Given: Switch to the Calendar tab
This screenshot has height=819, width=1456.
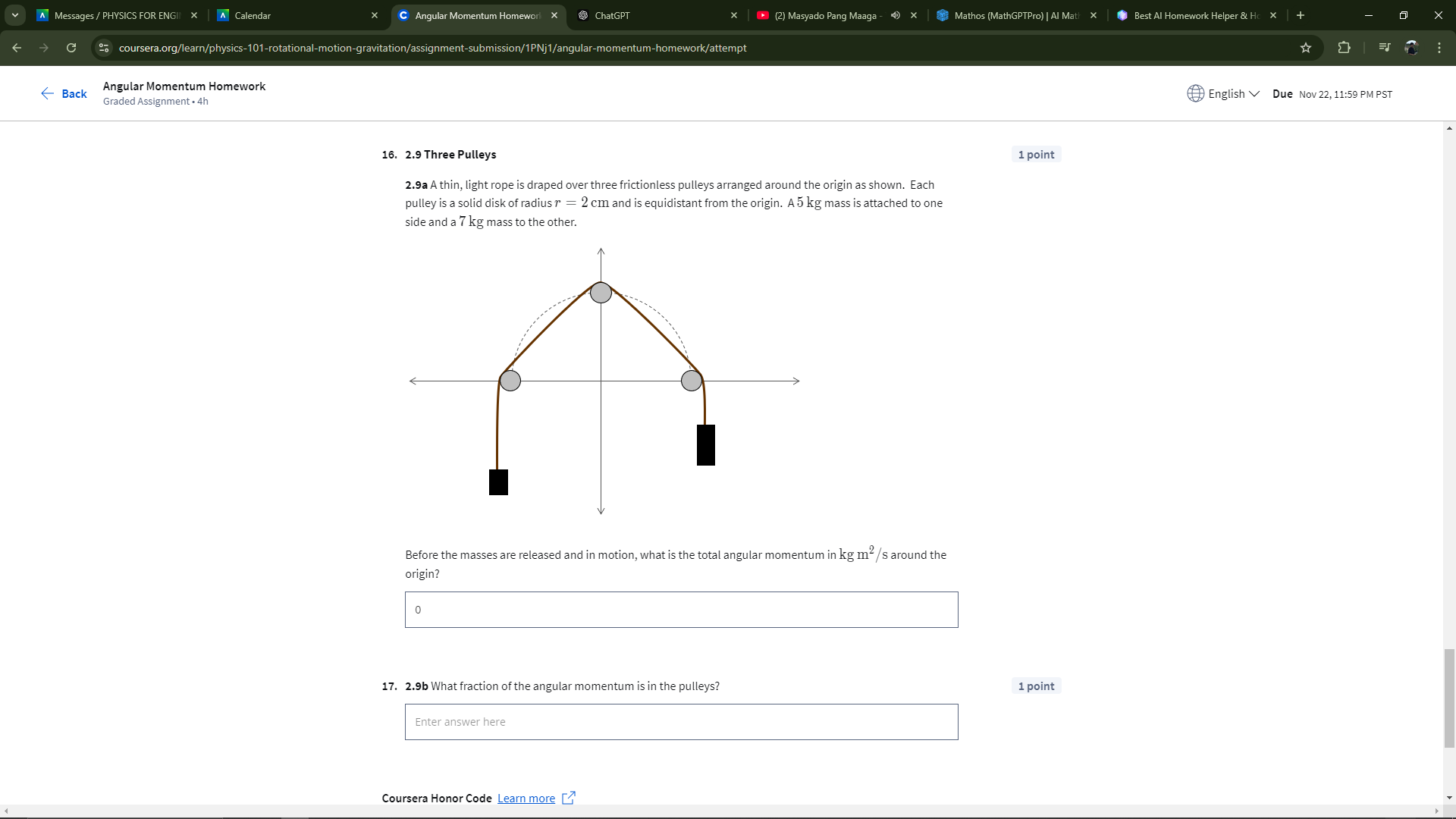Looking at the screenshot, I should 297,15.
